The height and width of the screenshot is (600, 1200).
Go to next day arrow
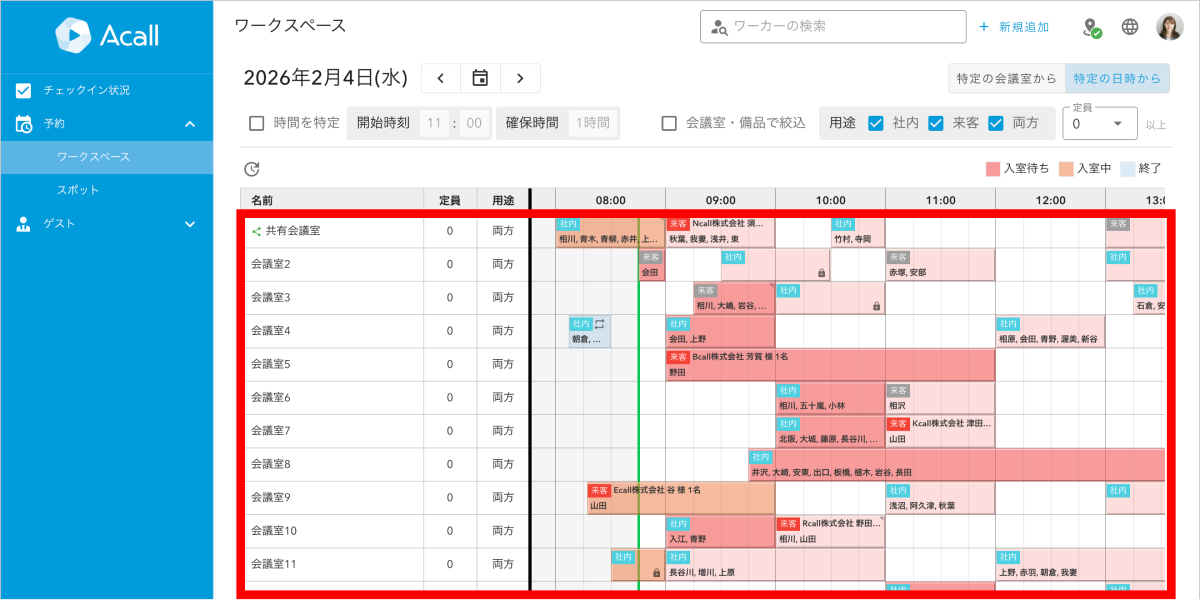520,78
